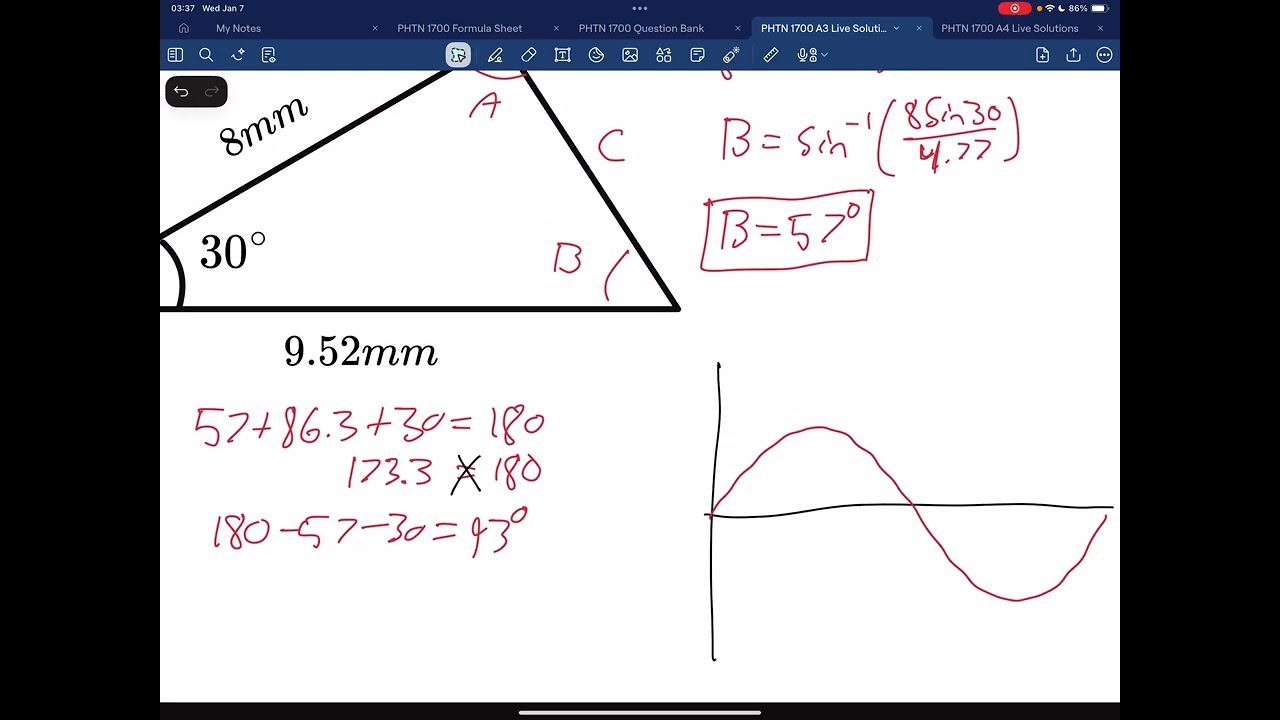
Task: Open the AI sparkle tools
Action: click(238, 55)
